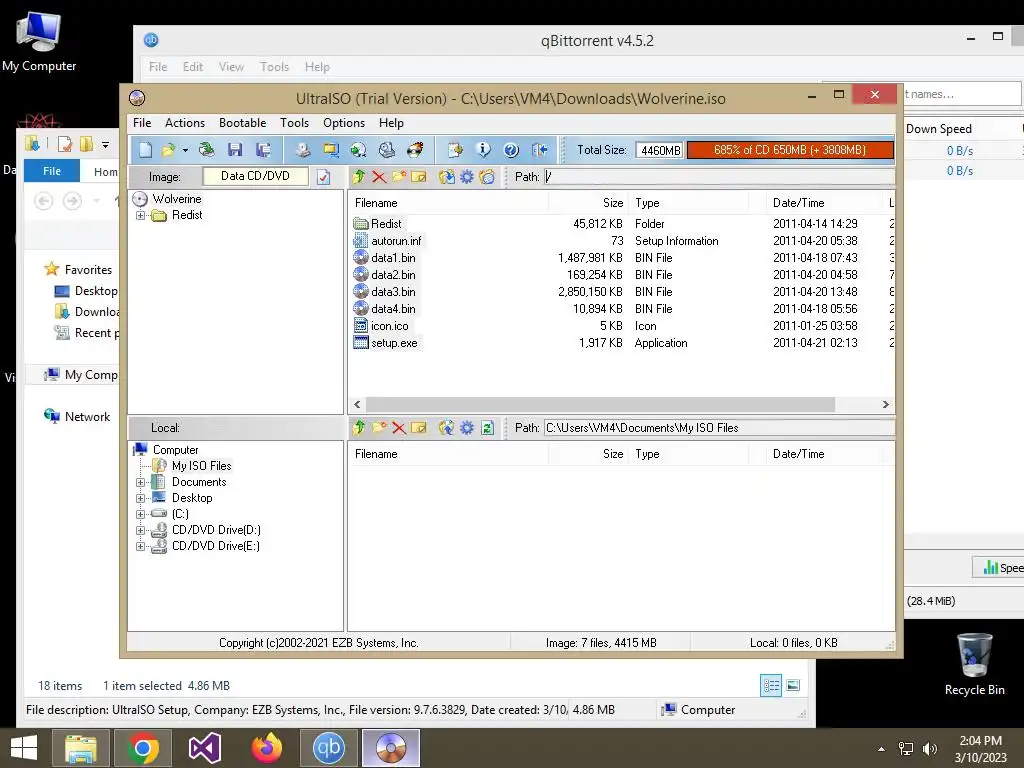Click the Save floppy disk icon
This screenshot has width=1024, height=768.
click(235, 150)
